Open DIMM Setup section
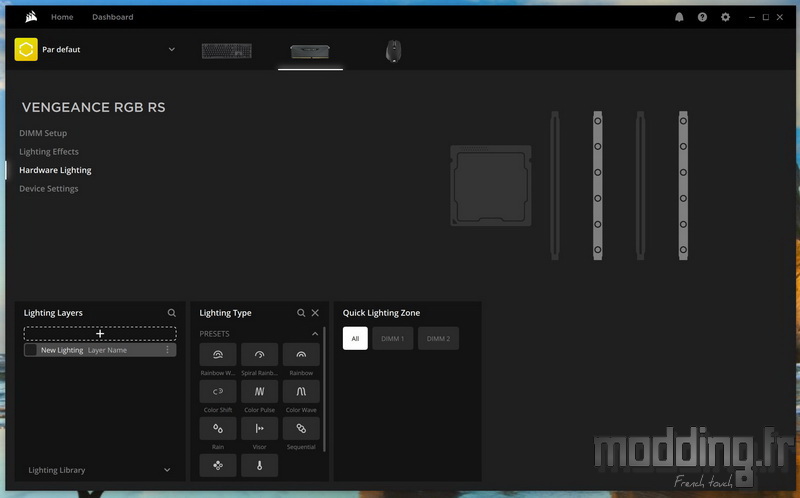This screenshot has height=498, width=800. [x=43, y=133]
